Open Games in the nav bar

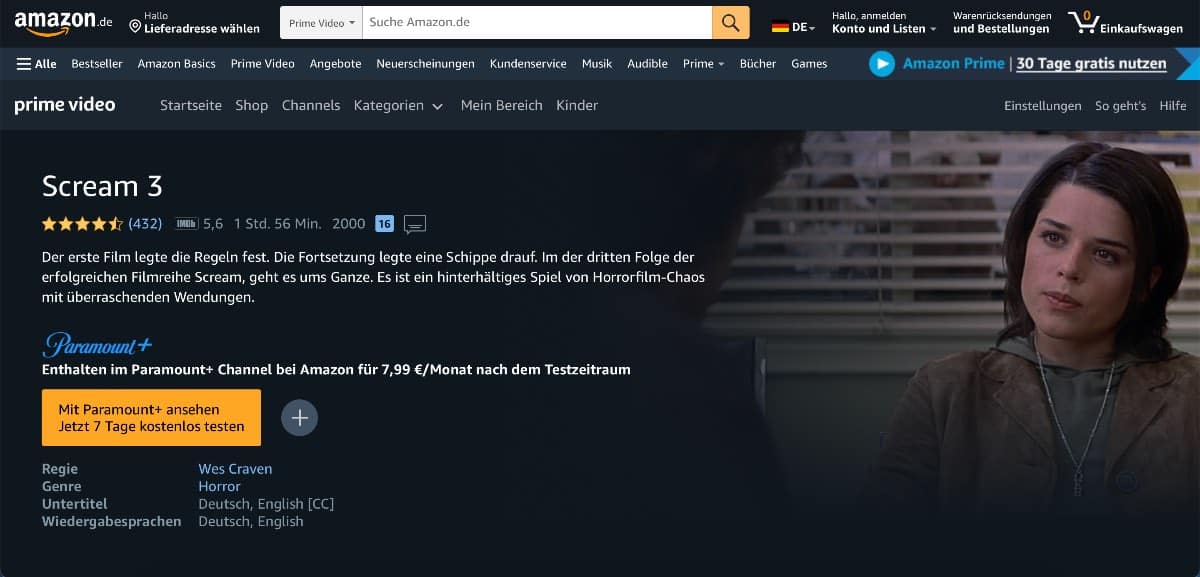point(809,64)
